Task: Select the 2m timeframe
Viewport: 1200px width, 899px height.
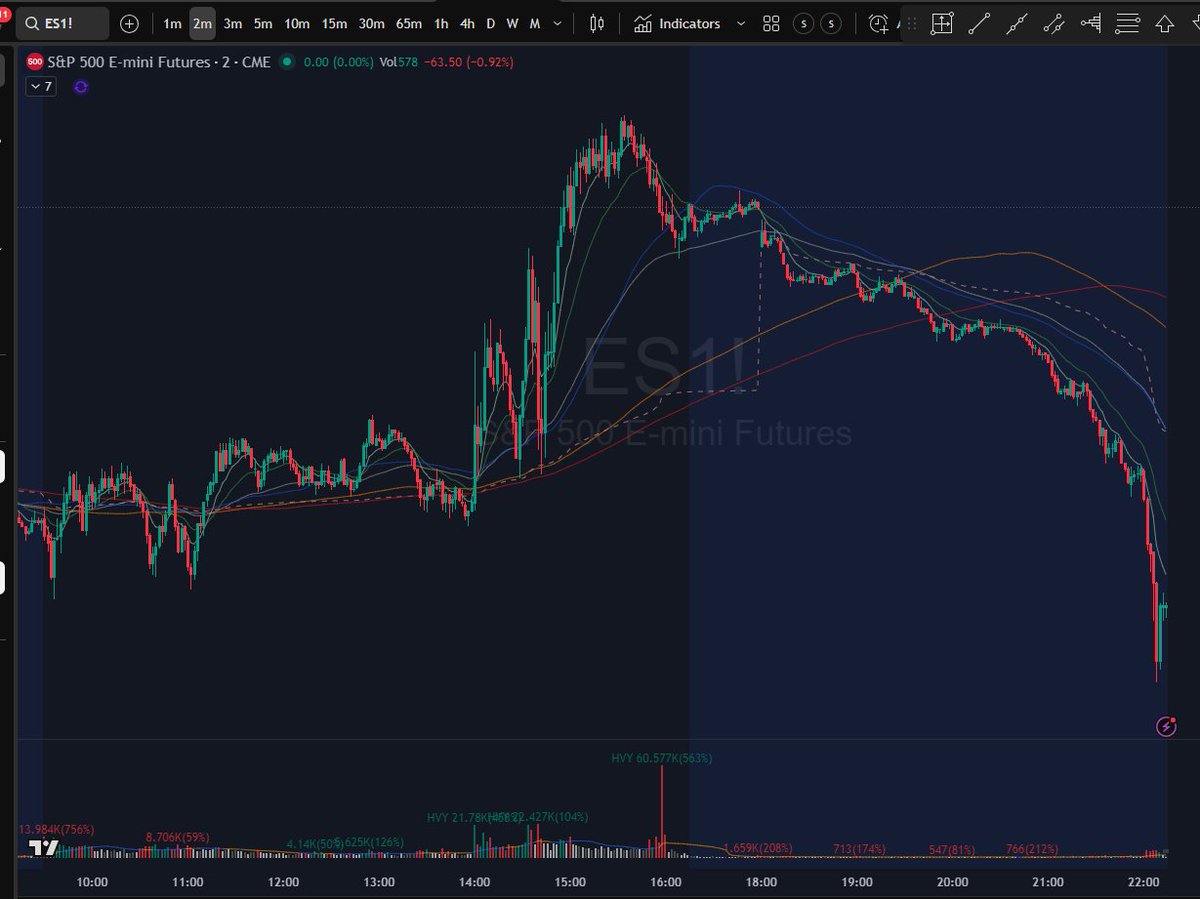Action: coord(202,23)
